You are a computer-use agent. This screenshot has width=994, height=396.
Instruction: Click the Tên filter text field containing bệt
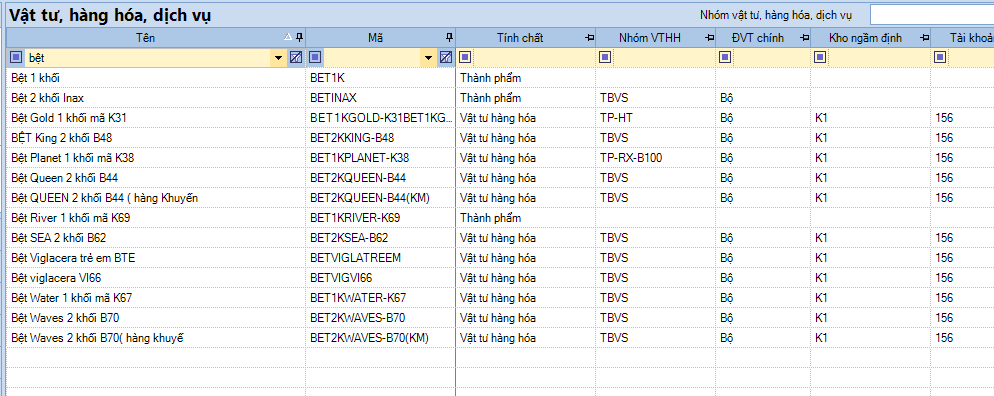click(148, 58)
